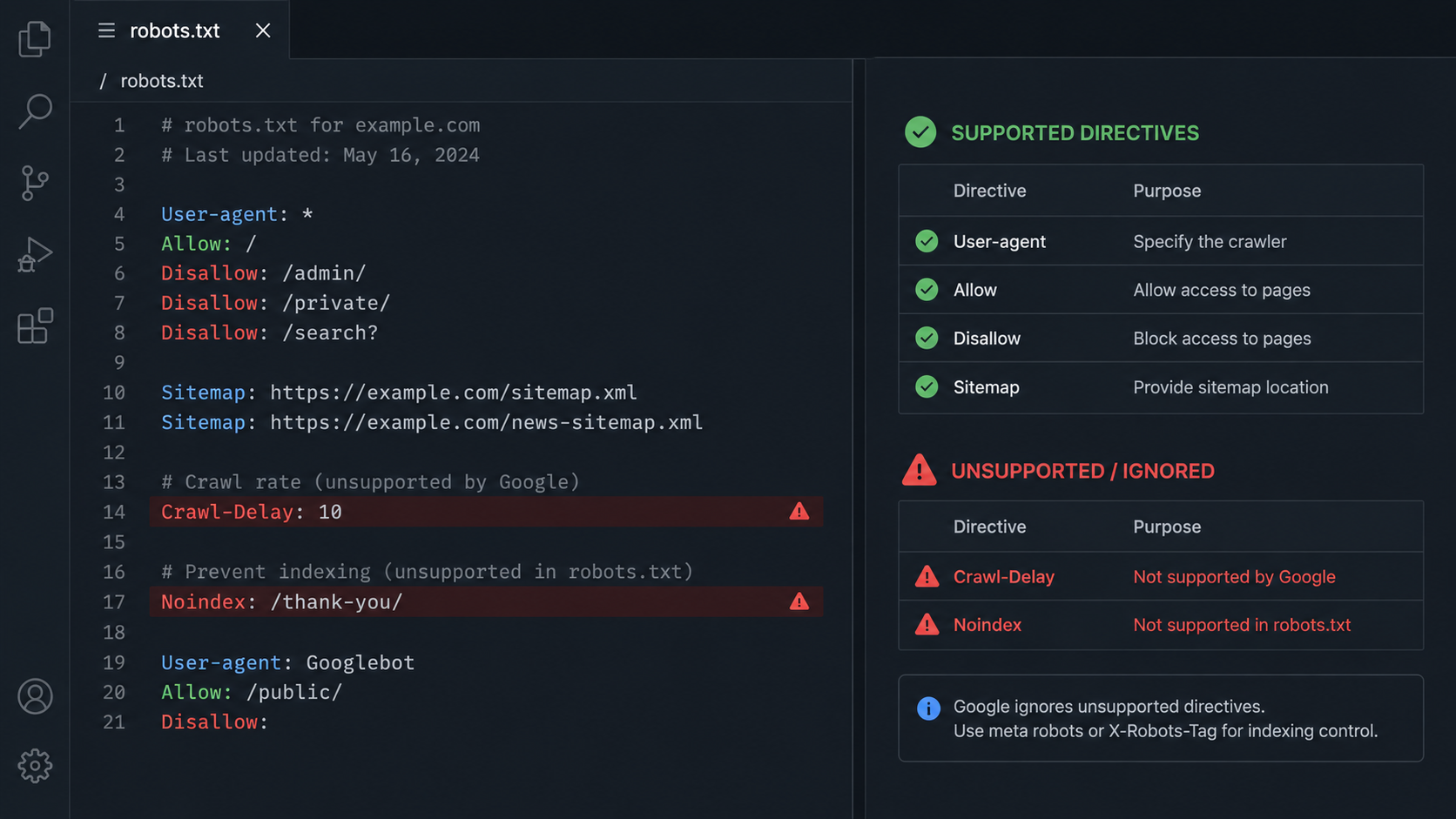Click 'User-agent: Googlebot' on line 19
The height and width of the screenshot is (819, 1456).
(x=287, y=662)
